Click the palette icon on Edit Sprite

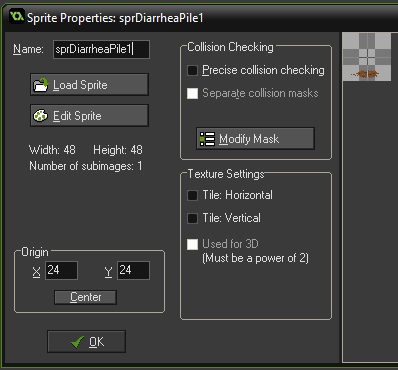pos(41,116)
